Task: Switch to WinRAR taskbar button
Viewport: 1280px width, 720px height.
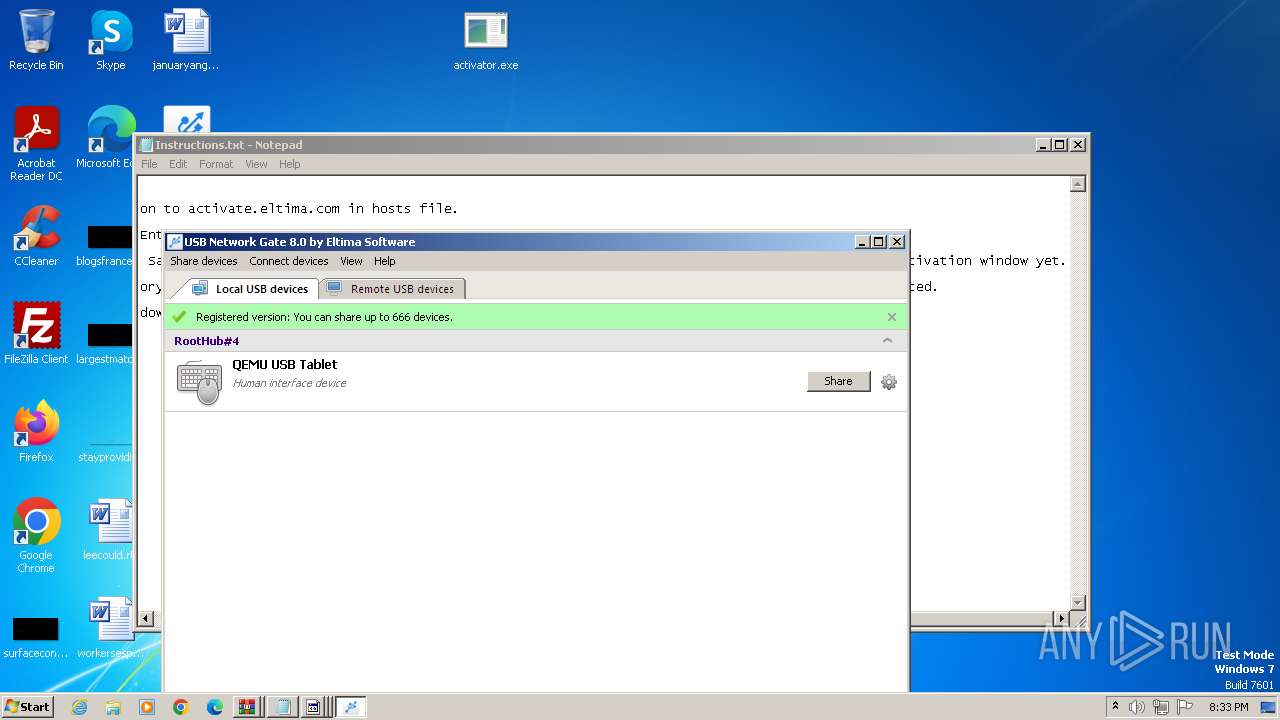Action: [x=249, y=707]
